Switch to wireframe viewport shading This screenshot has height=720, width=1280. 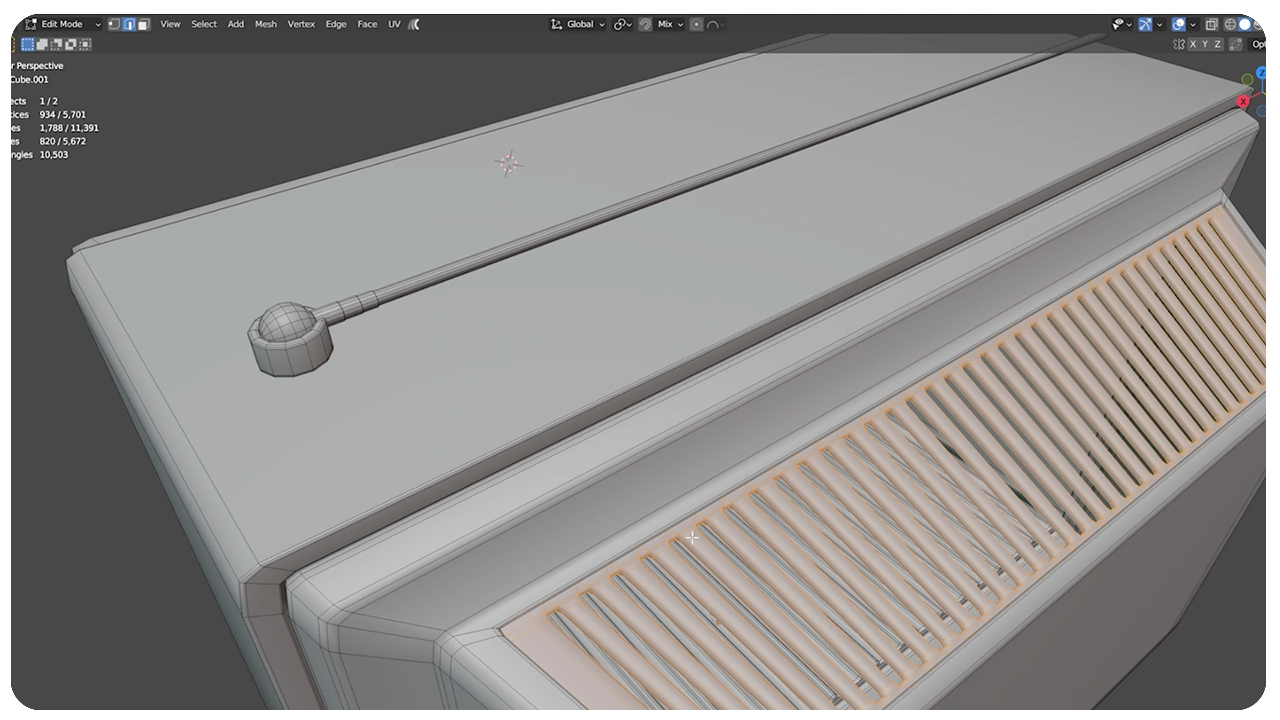pos(1230,24)
